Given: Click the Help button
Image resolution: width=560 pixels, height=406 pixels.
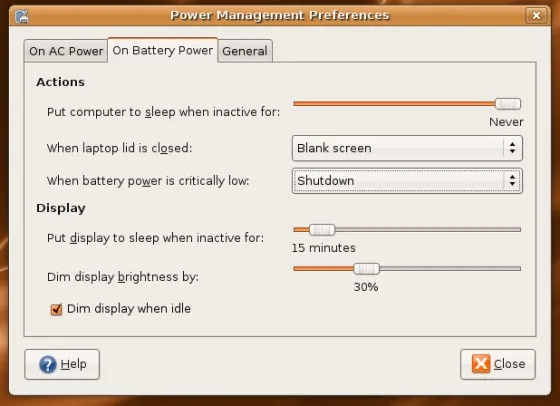Looking at the screenshot, I should click(x=62, y=364).
